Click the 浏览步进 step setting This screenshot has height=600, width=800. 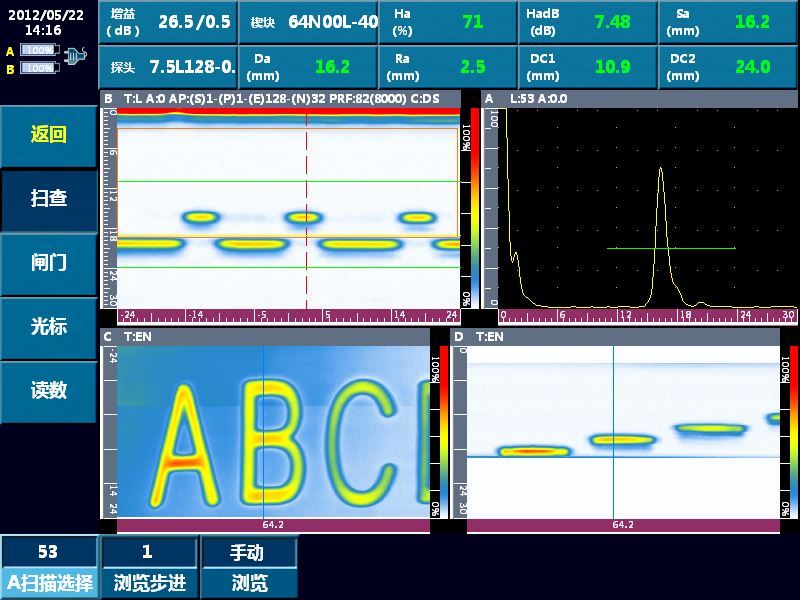(149, 567)
